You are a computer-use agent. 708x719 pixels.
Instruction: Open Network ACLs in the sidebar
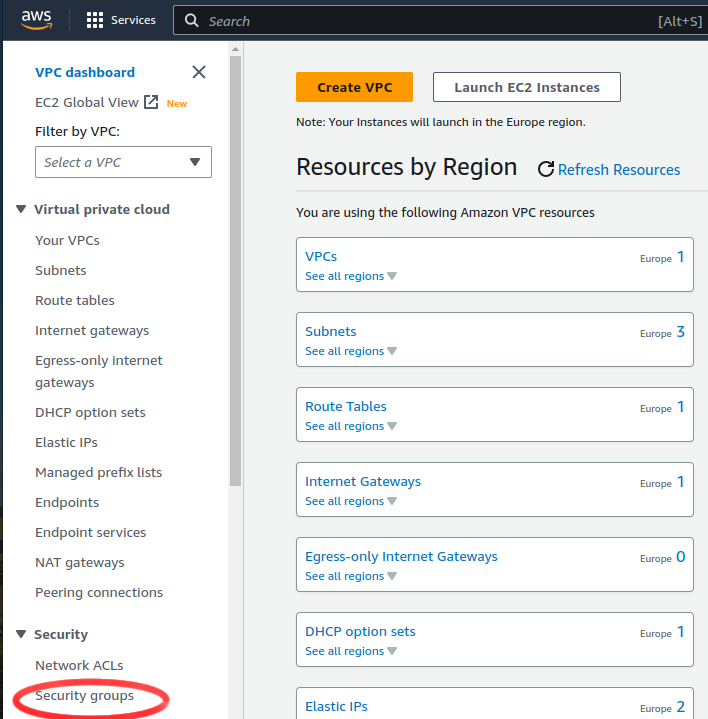pyautogui.click(x=79, y=665)
